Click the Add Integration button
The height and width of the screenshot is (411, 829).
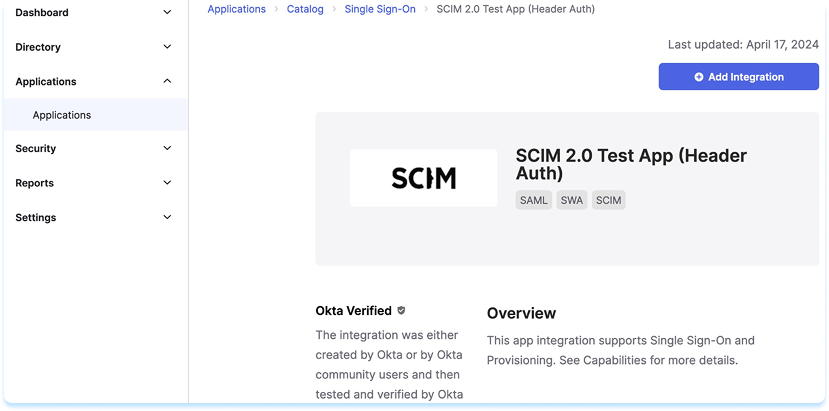point(738,77)
